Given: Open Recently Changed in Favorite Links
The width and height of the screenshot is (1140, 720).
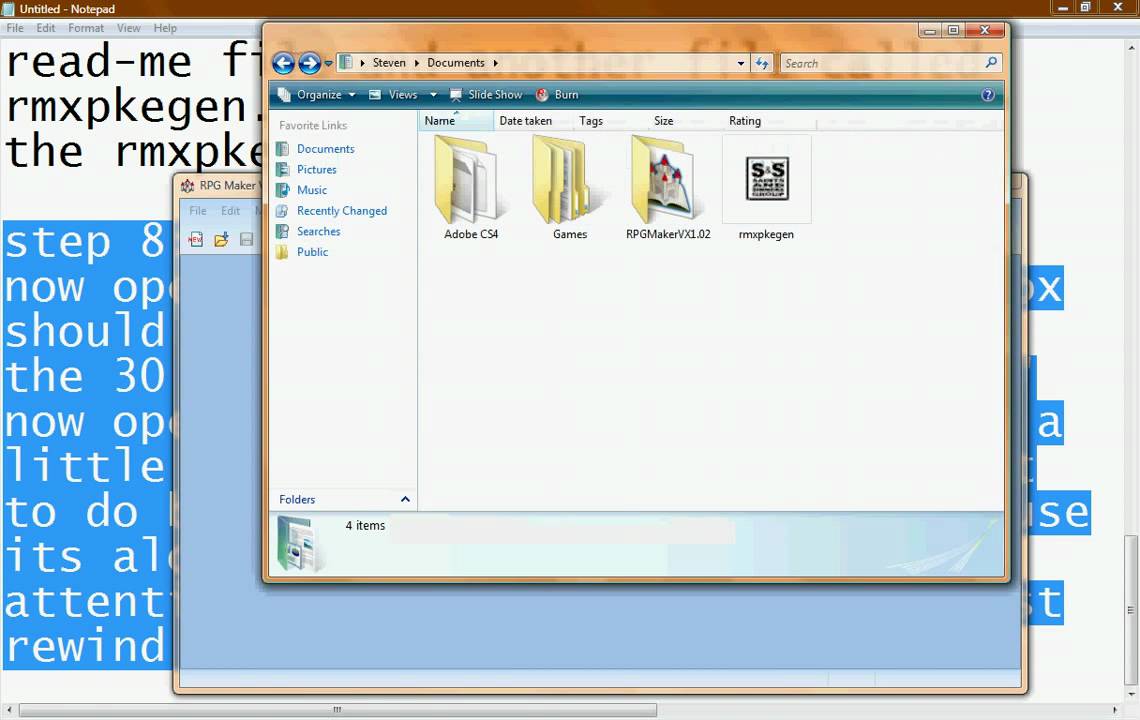Looking at the screenshot, I should 342,211.
